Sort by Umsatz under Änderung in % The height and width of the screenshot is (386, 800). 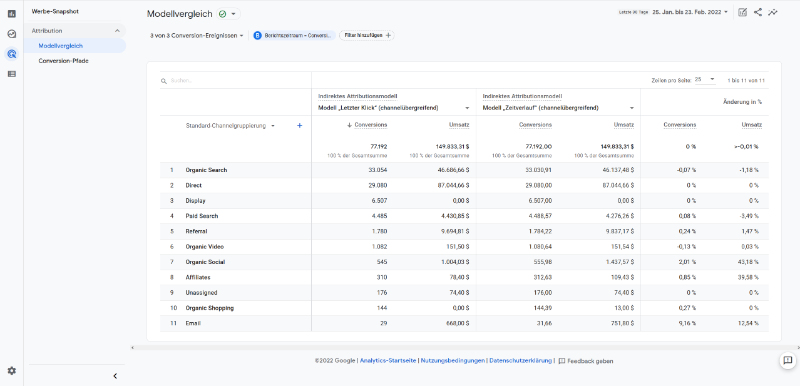752,125
